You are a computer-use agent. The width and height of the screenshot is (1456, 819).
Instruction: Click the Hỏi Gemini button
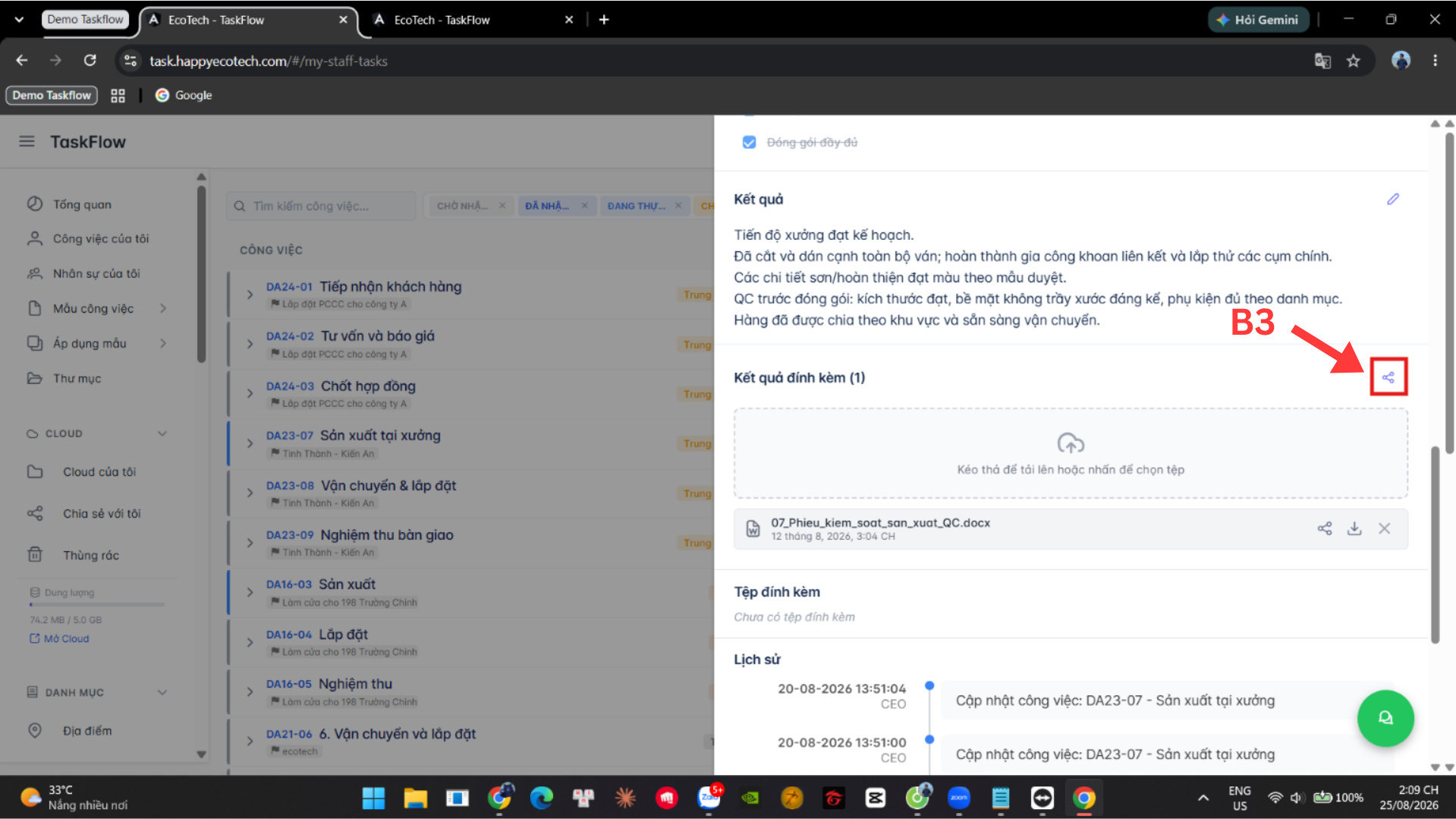click(x=1259, y=20)
